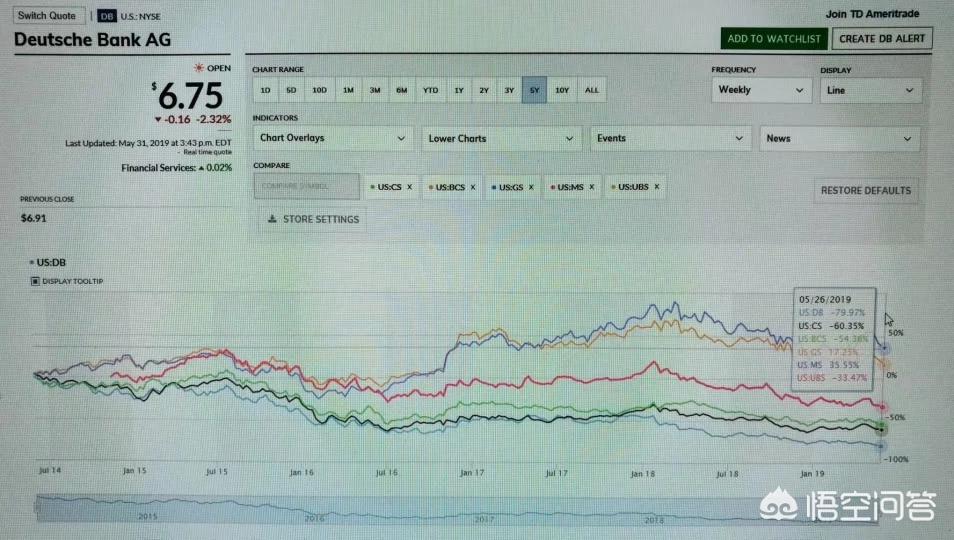Toggle the Display Tooltip checkbox
The image size is (954, 540).
35,281
